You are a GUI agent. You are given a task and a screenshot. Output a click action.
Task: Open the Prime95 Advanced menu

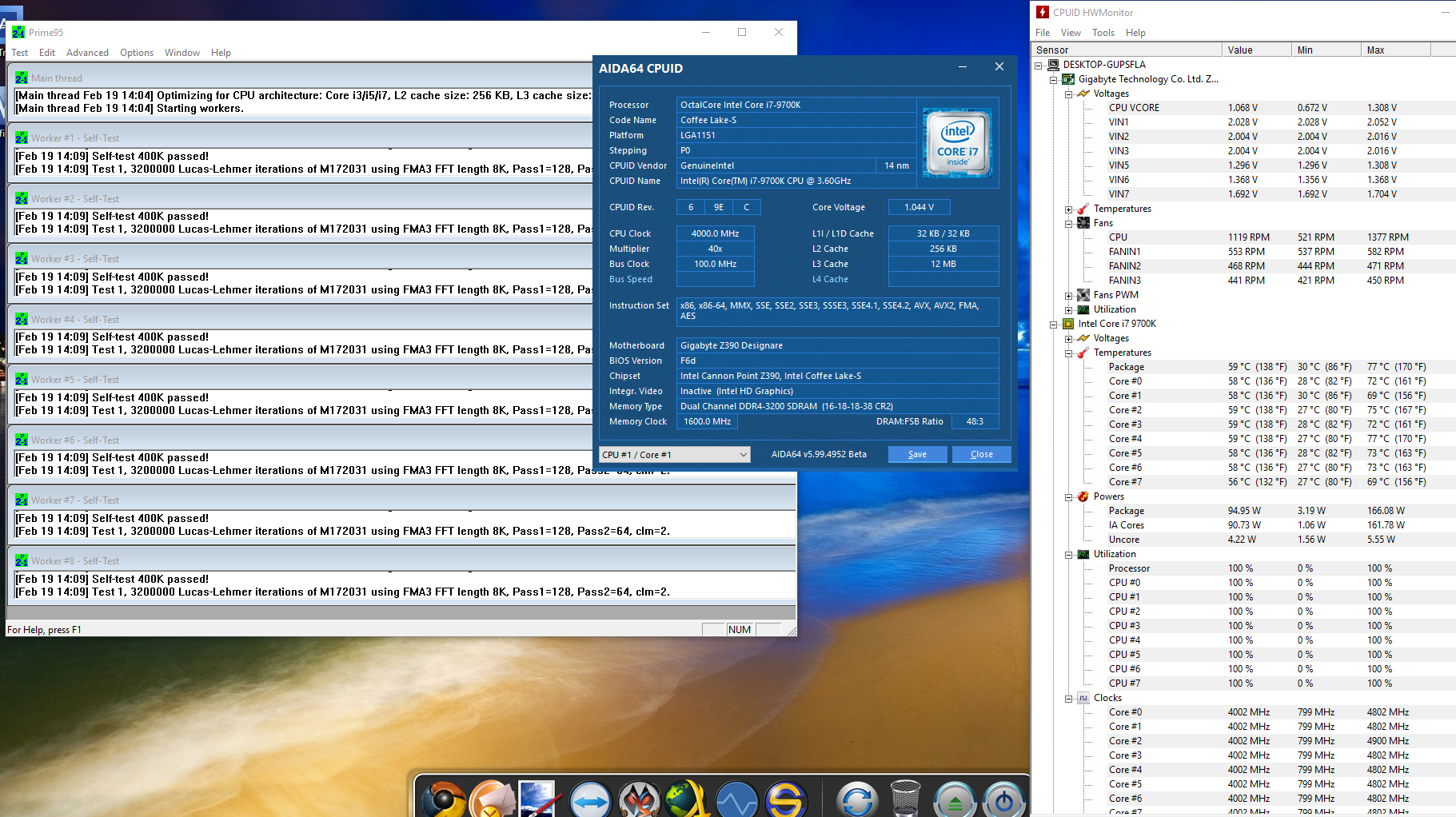coord(87,53)
